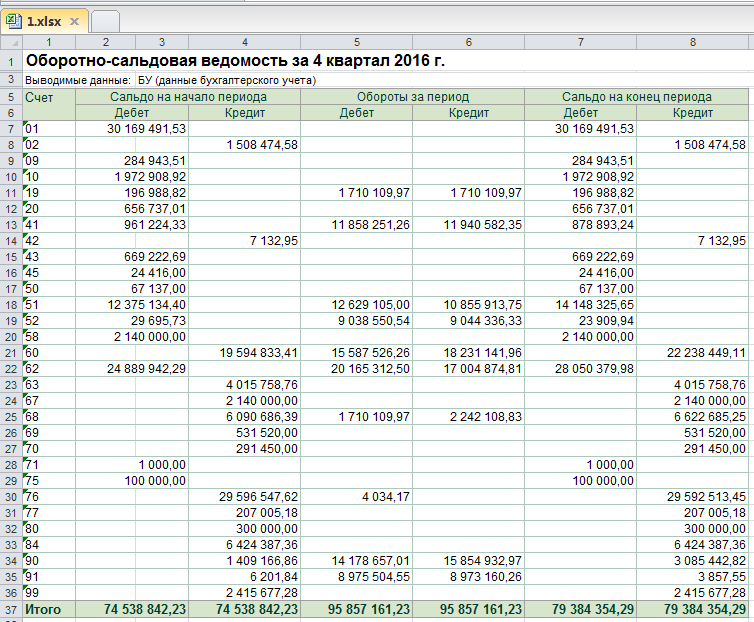
Task: Select the 'Итого' cell in the totals row
Action: tap(44, 610)
